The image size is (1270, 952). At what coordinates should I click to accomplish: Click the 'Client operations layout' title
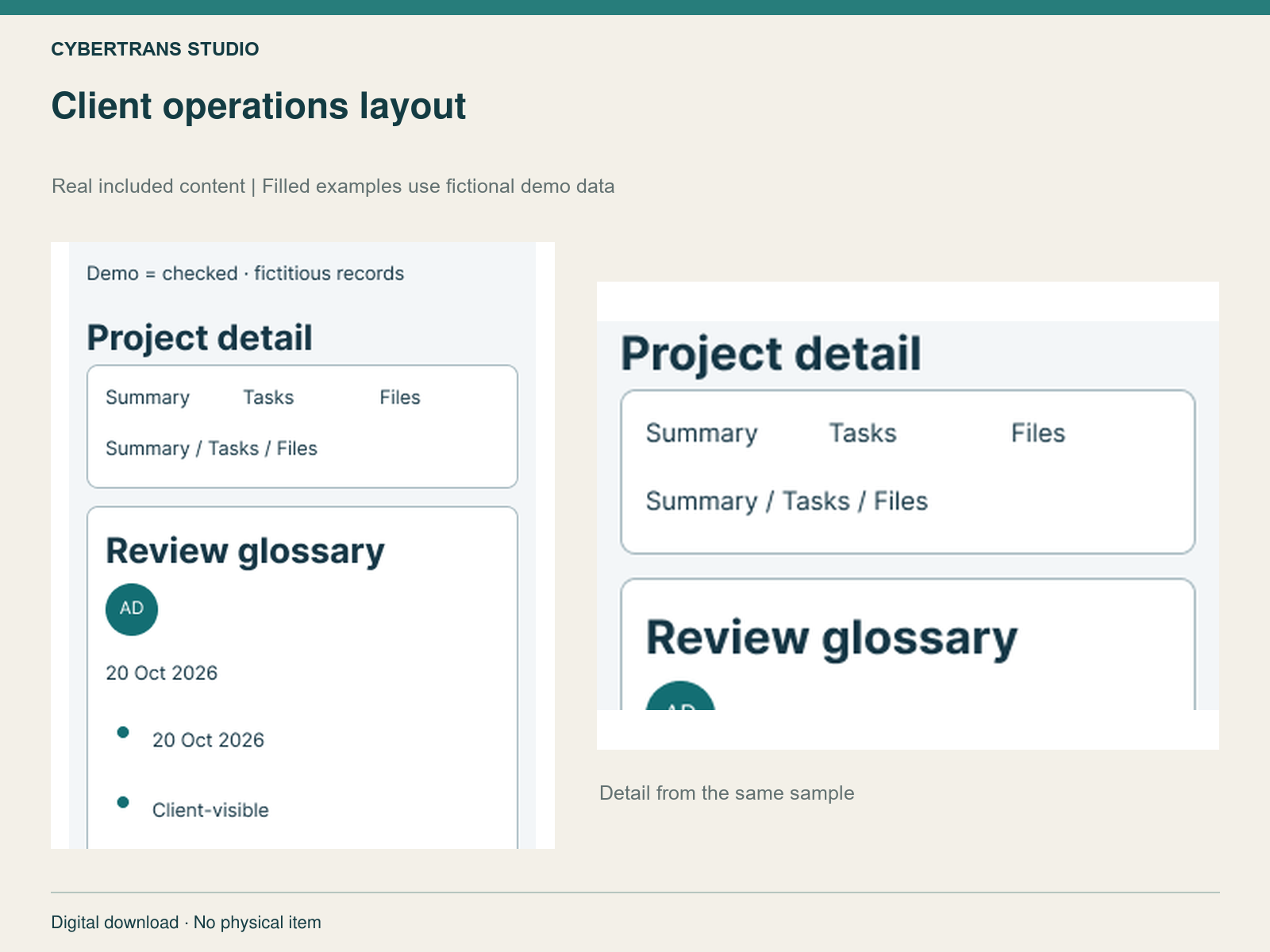point(259,106)
